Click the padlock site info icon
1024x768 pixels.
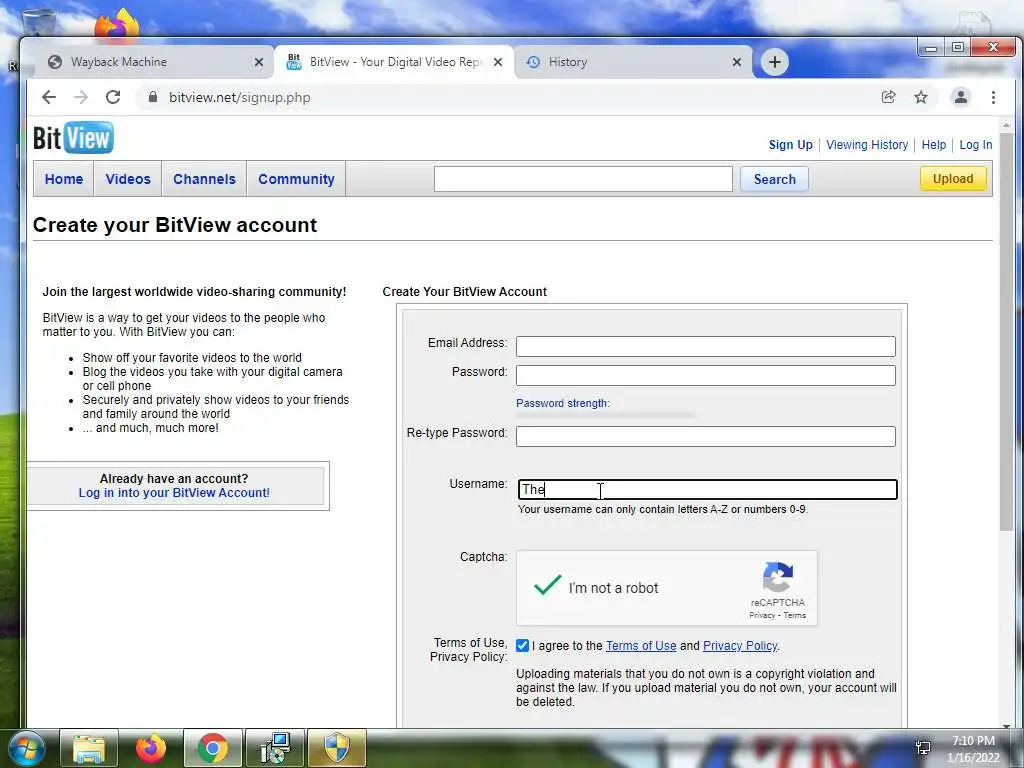click(153, 97)
